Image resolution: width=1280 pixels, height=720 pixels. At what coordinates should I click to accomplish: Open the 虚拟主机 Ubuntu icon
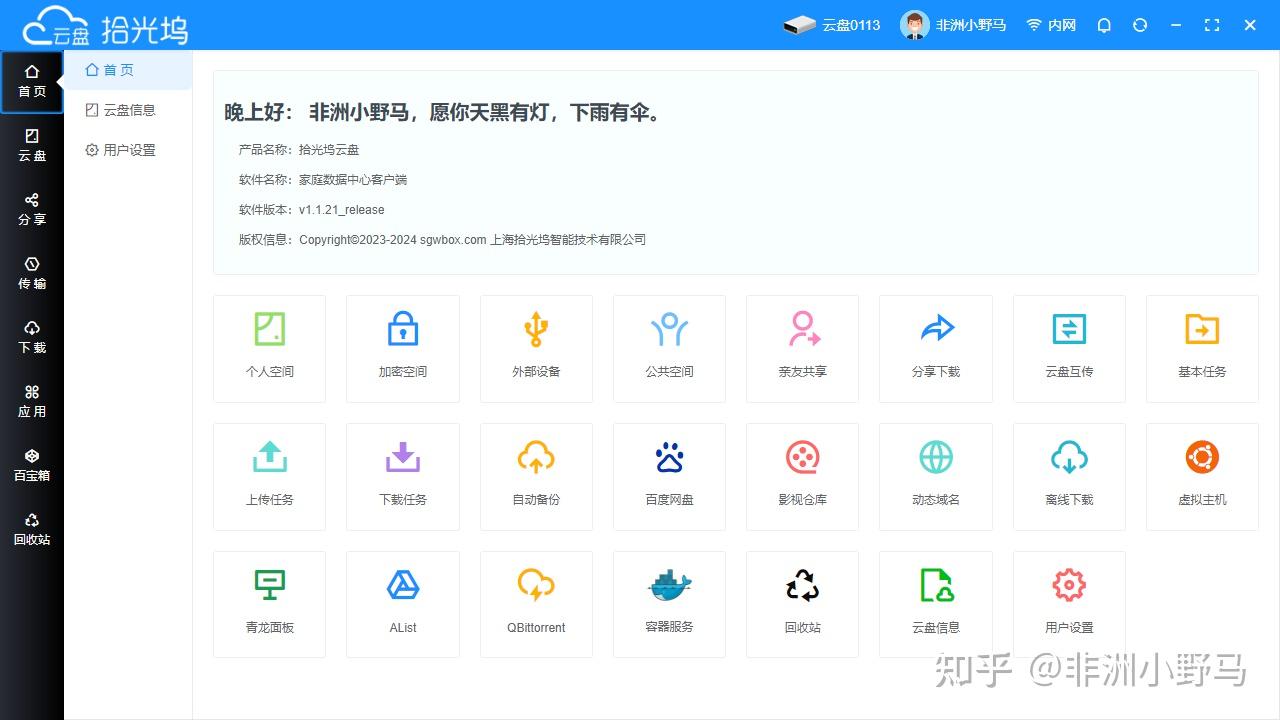[1201, 476]
